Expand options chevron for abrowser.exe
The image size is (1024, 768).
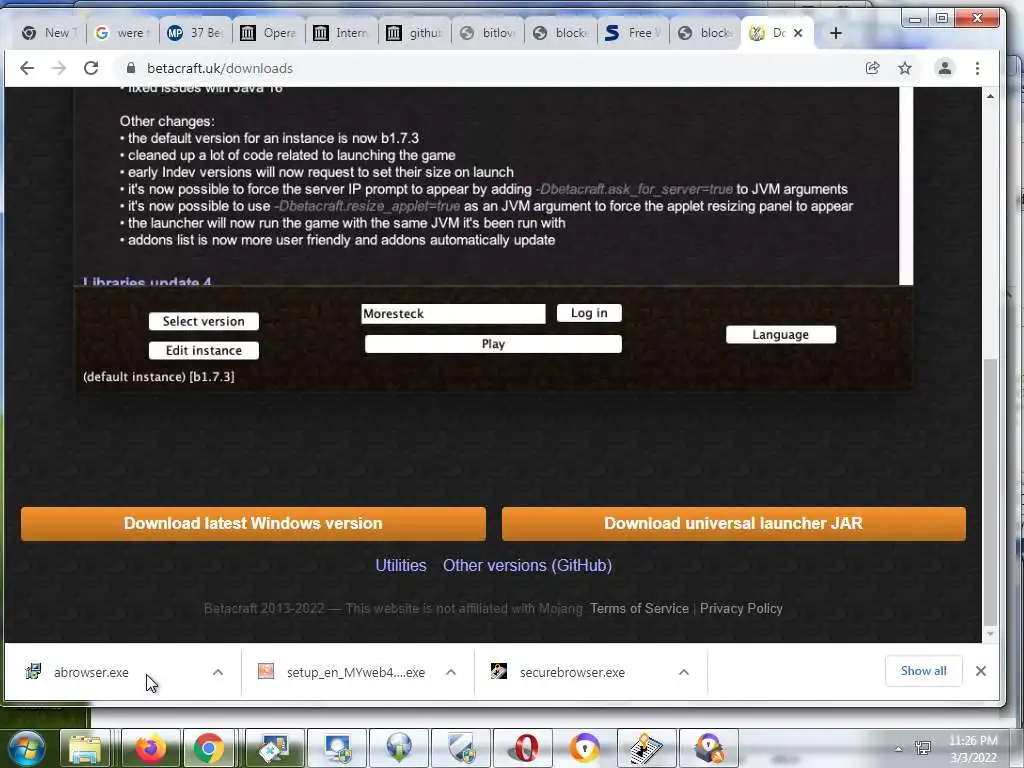tap(218, 672)
